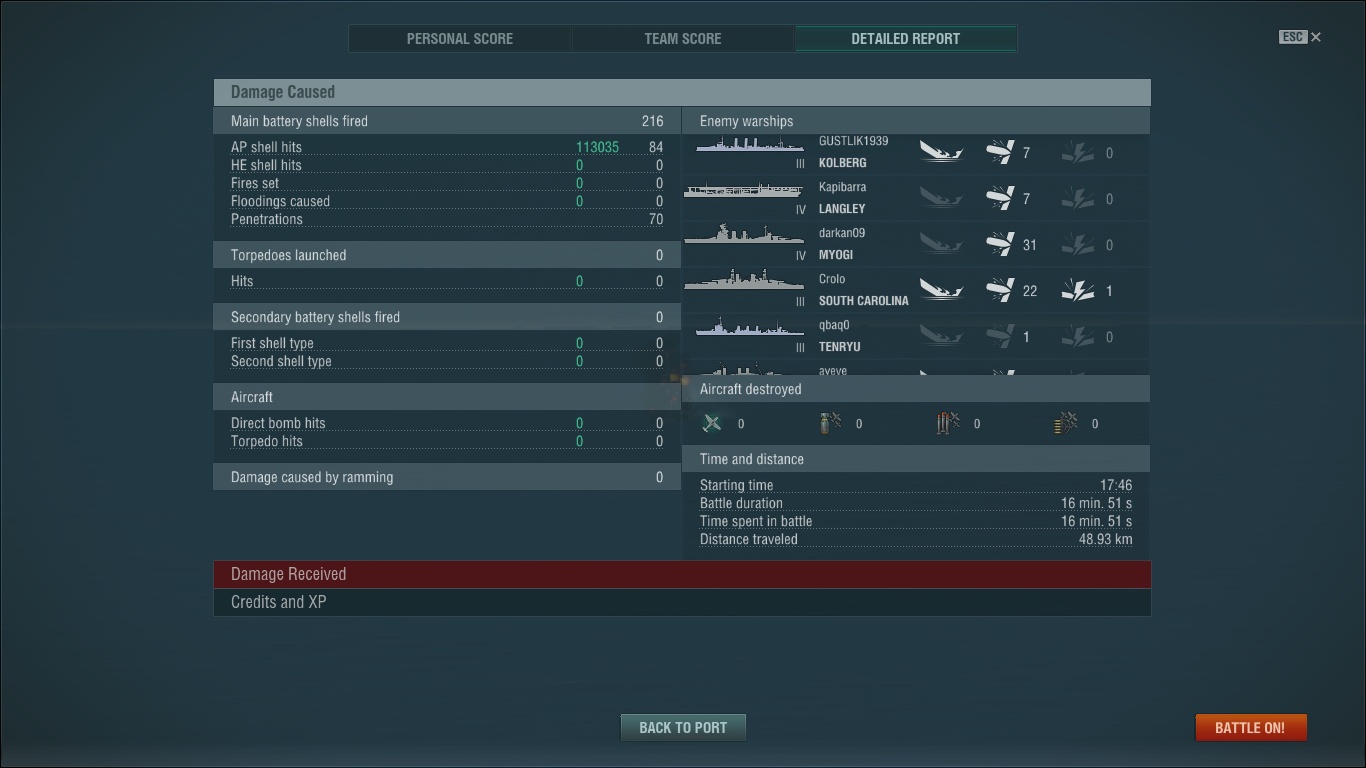This screenshot has width=1366, height=768.
Task: Click the sunk icon for South Carolina
Action: pos(941,290)
